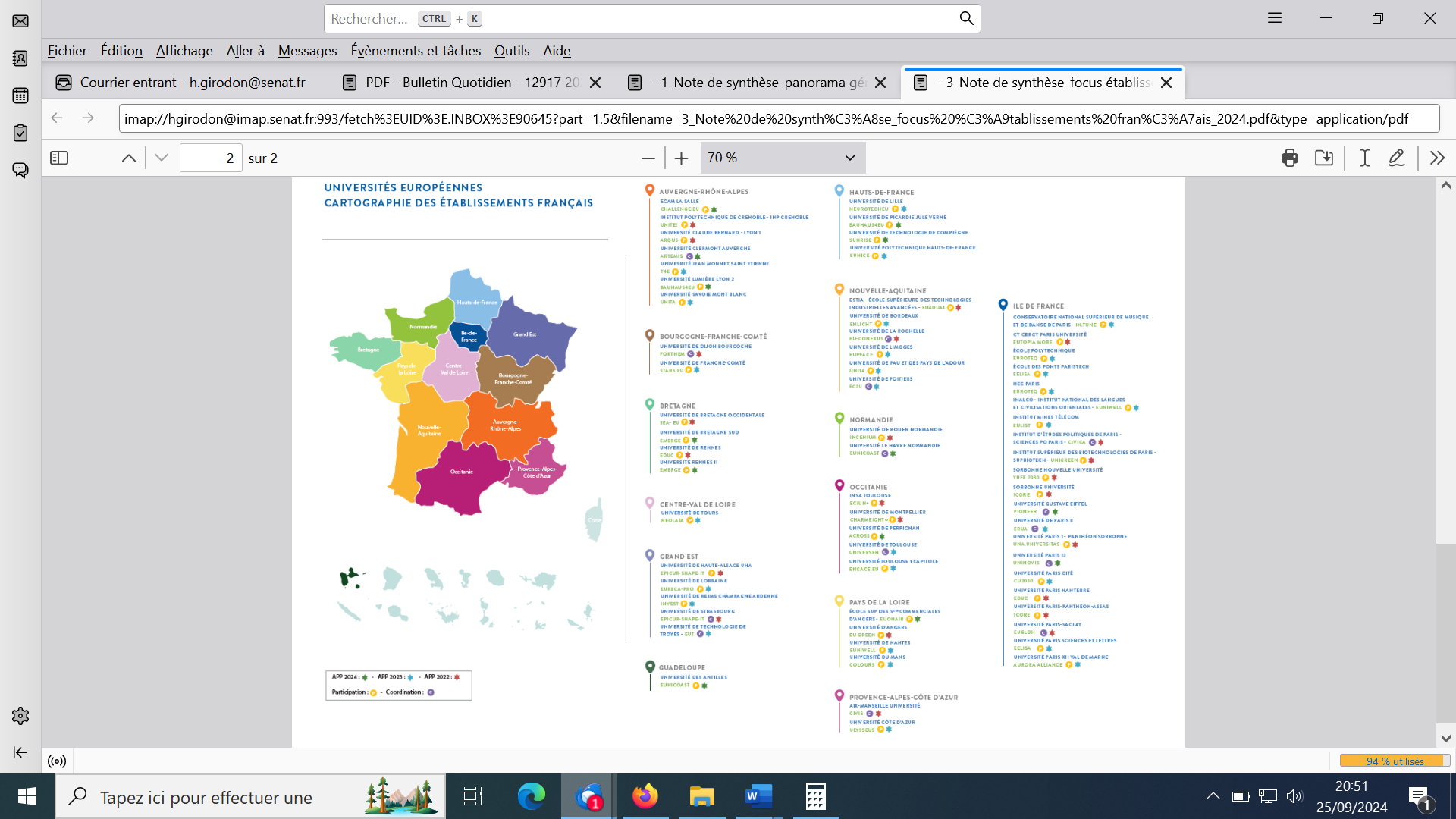Activate the PDF draw pencil tool

1396,158
